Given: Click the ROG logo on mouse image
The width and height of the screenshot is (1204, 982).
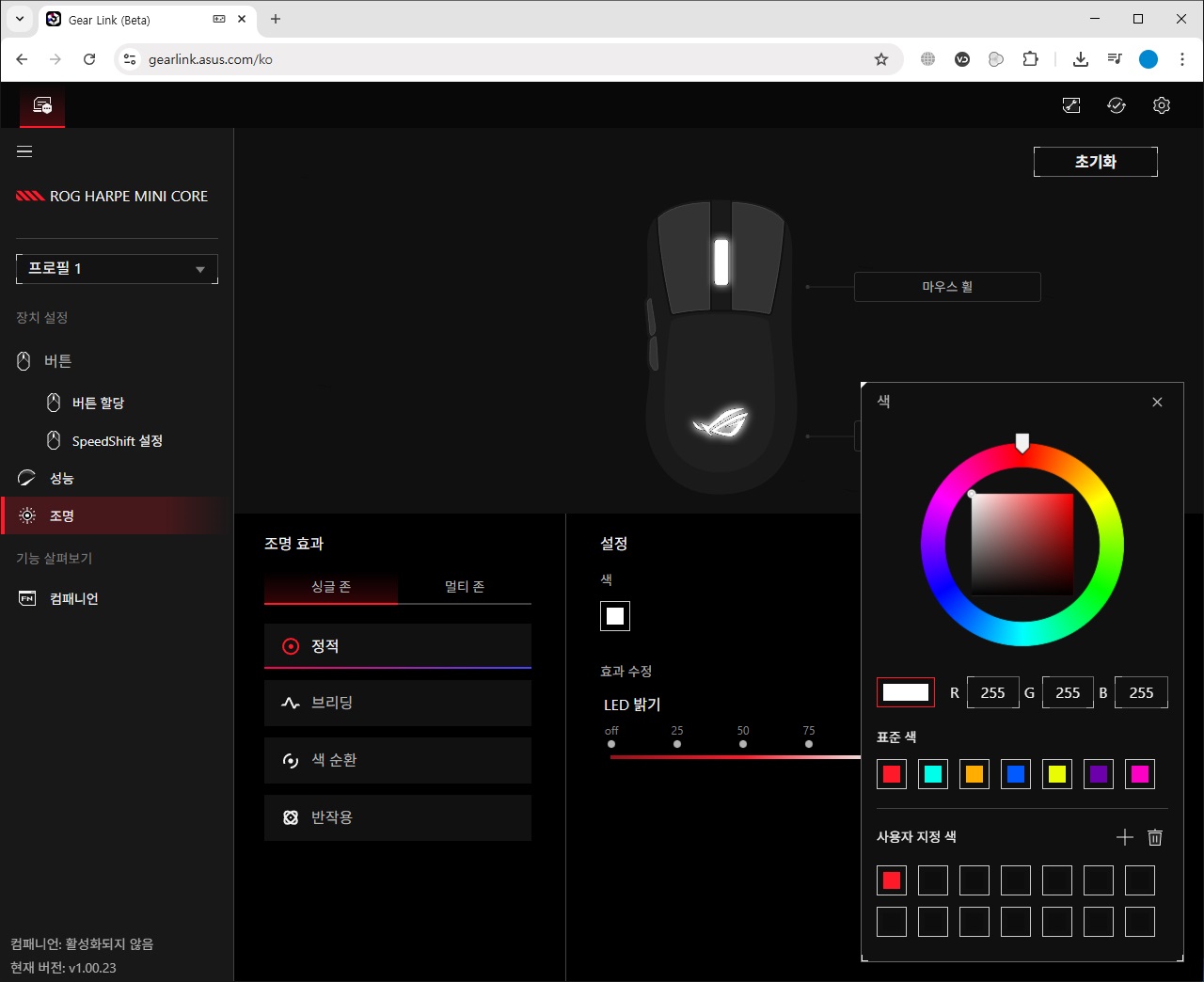Looking at the screenshot, I should (721, 421).
